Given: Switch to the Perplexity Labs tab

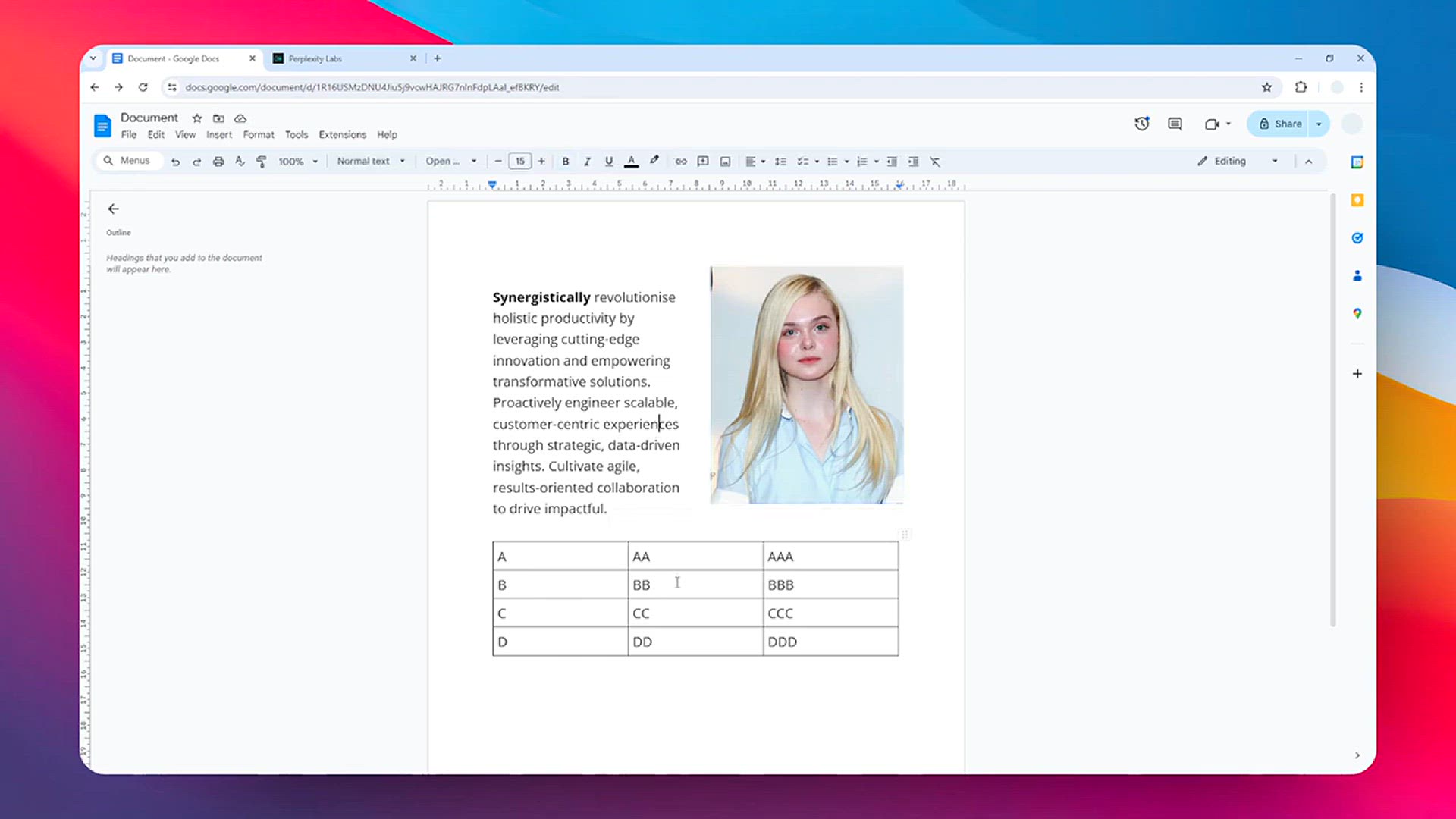Looking at the screenshot, I should (x=343, y=58).
